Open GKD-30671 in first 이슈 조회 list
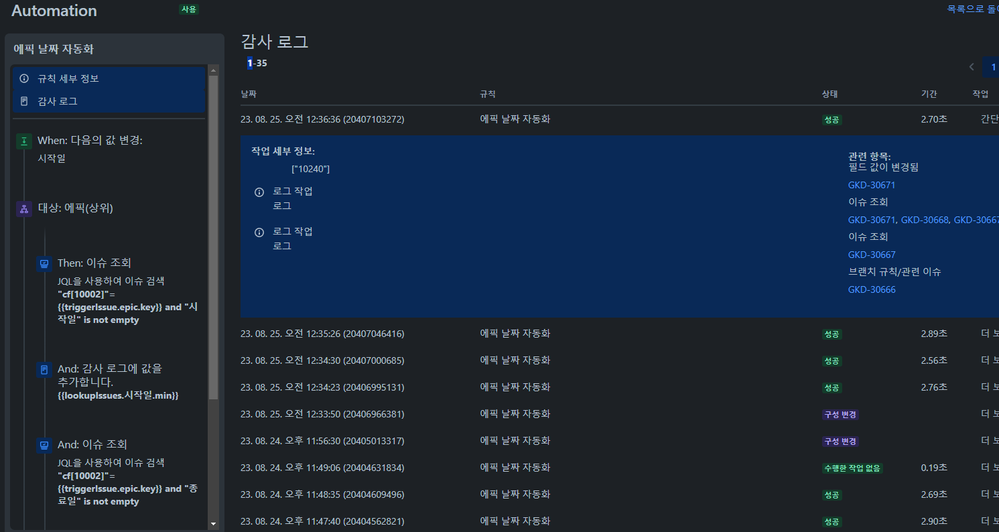 [871, 220]
